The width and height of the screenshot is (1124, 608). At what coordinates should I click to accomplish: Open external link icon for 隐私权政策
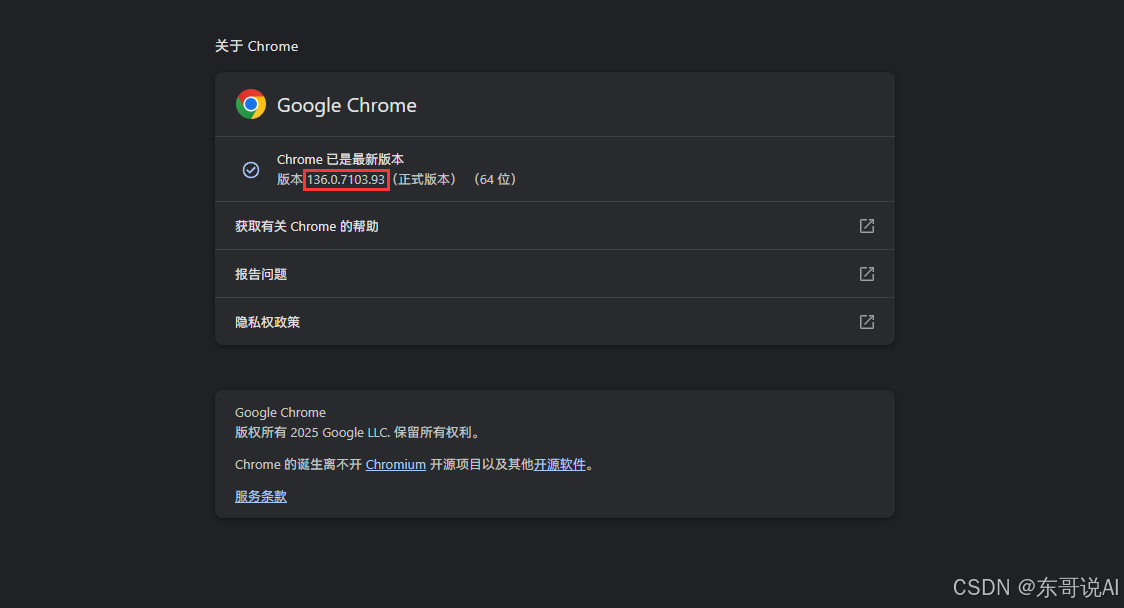pyautogui.click(x=867, y=322)
